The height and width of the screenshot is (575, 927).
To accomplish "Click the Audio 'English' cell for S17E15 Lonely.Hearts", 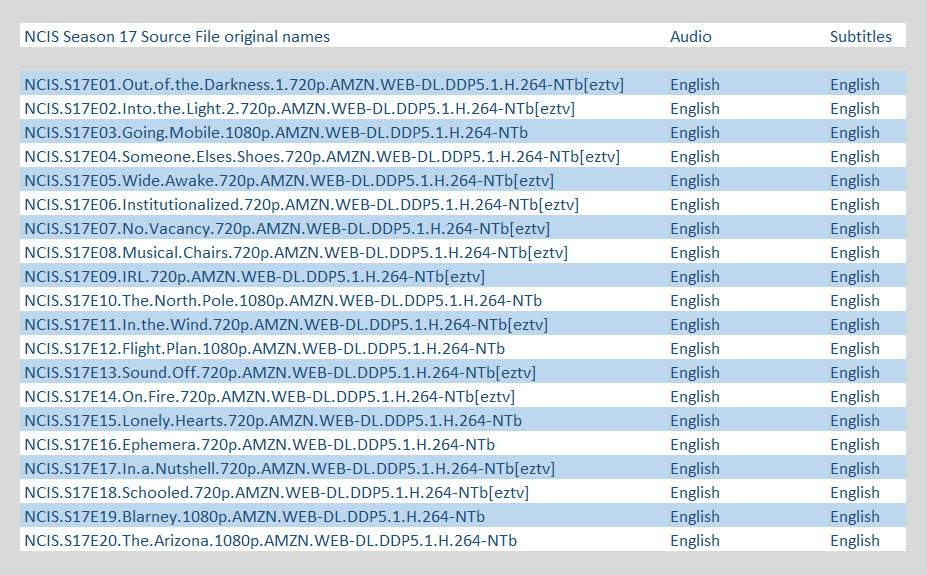I will 695,421.
